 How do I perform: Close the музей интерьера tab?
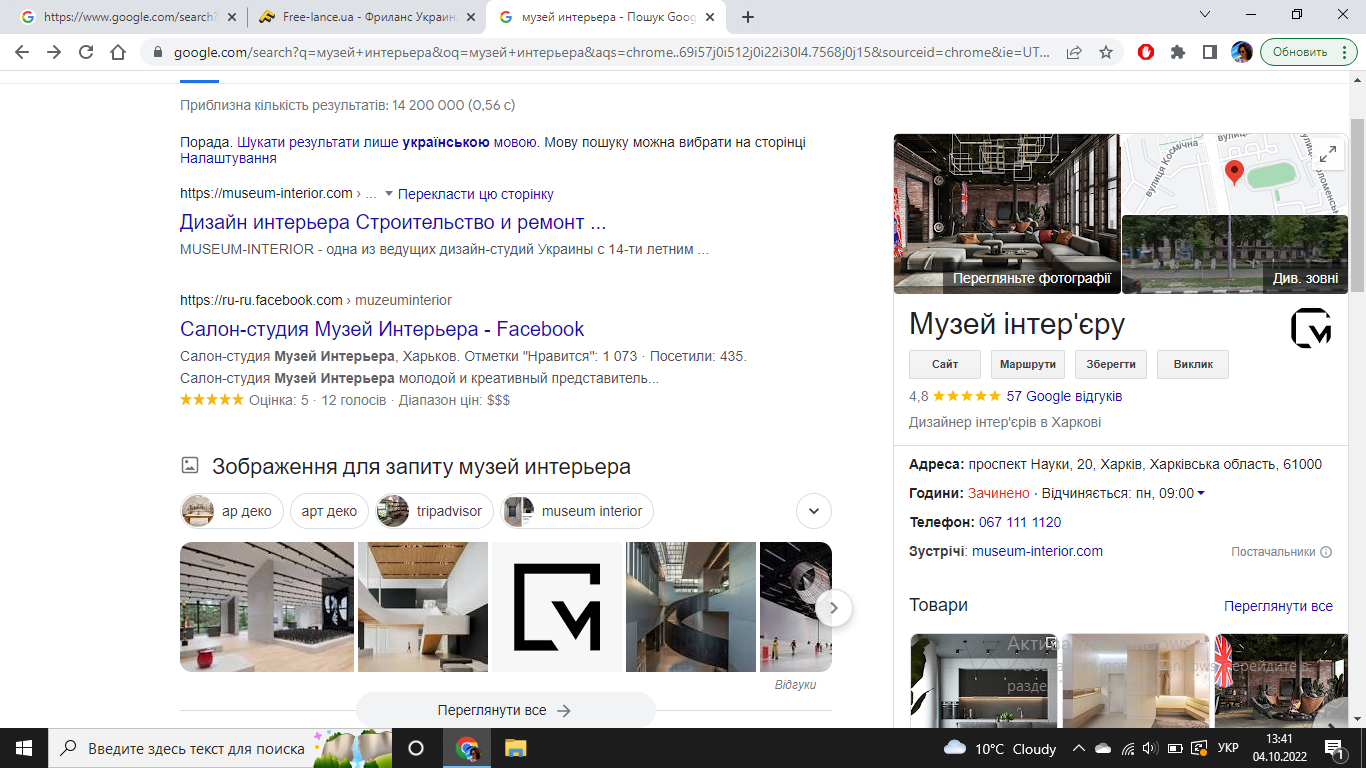pos(709,17)
